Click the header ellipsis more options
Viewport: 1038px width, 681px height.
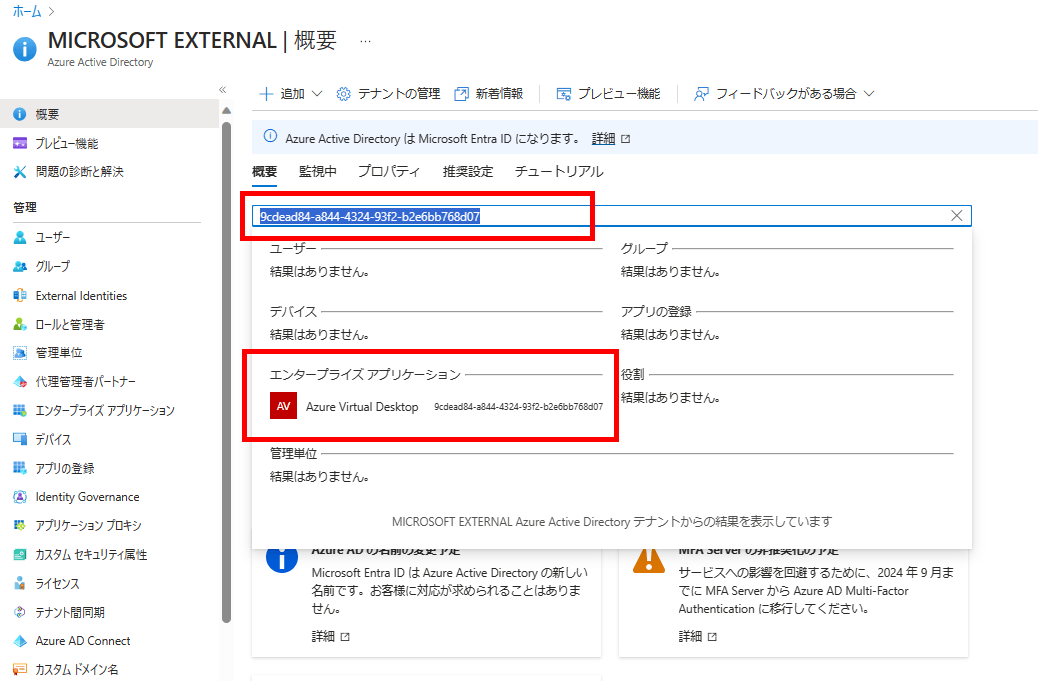365,41
